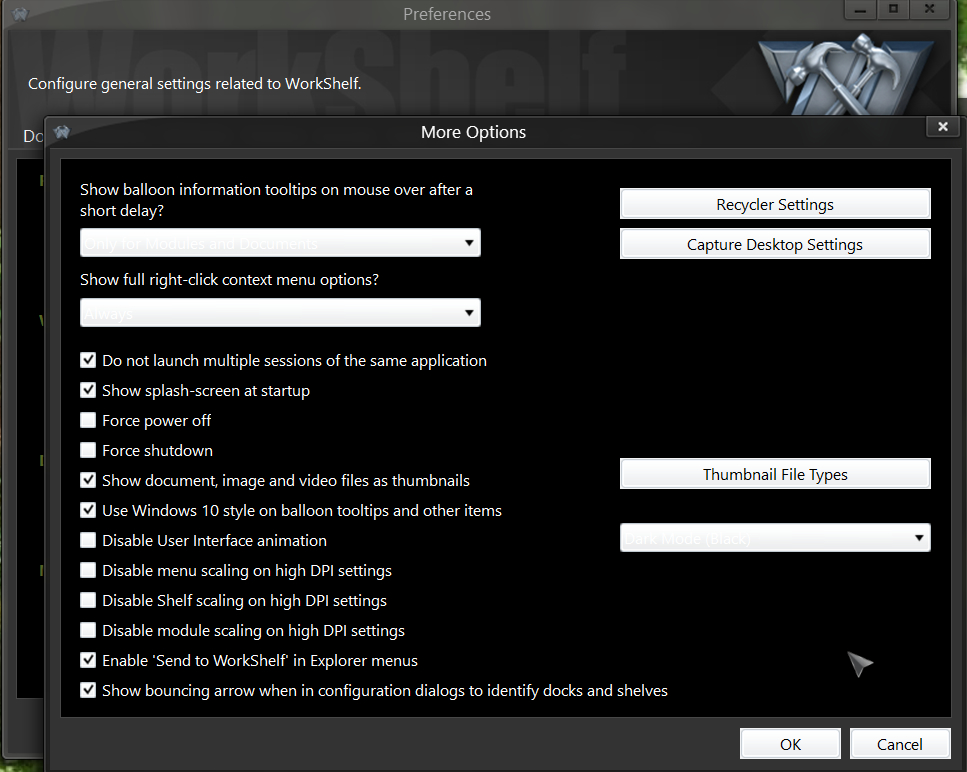Tick 'Disable menu scaling on high DPI settings'
This screenshot has height=772, width=967.
[88, 570]
